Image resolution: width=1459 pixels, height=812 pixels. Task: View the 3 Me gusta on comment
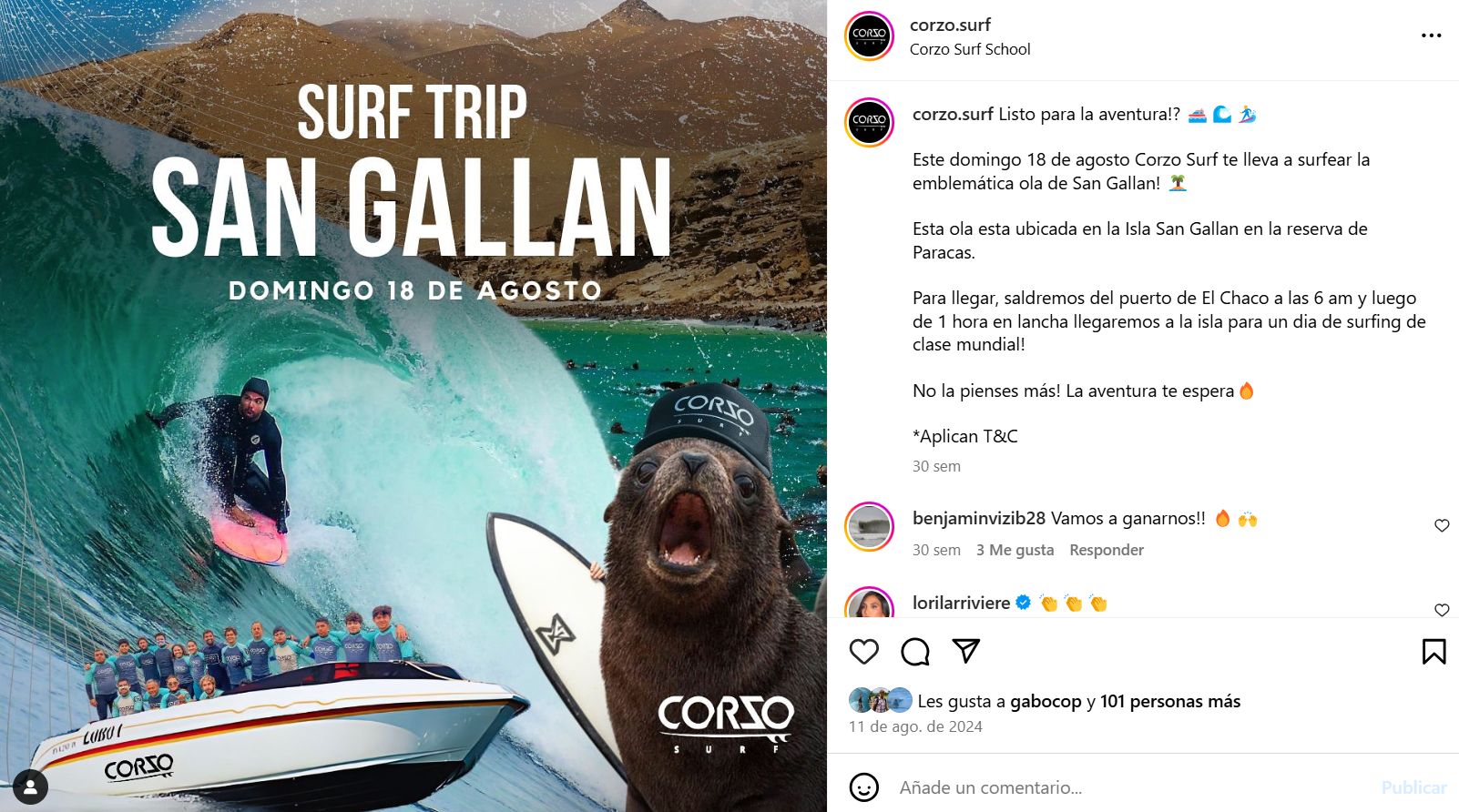point(1015,550)
